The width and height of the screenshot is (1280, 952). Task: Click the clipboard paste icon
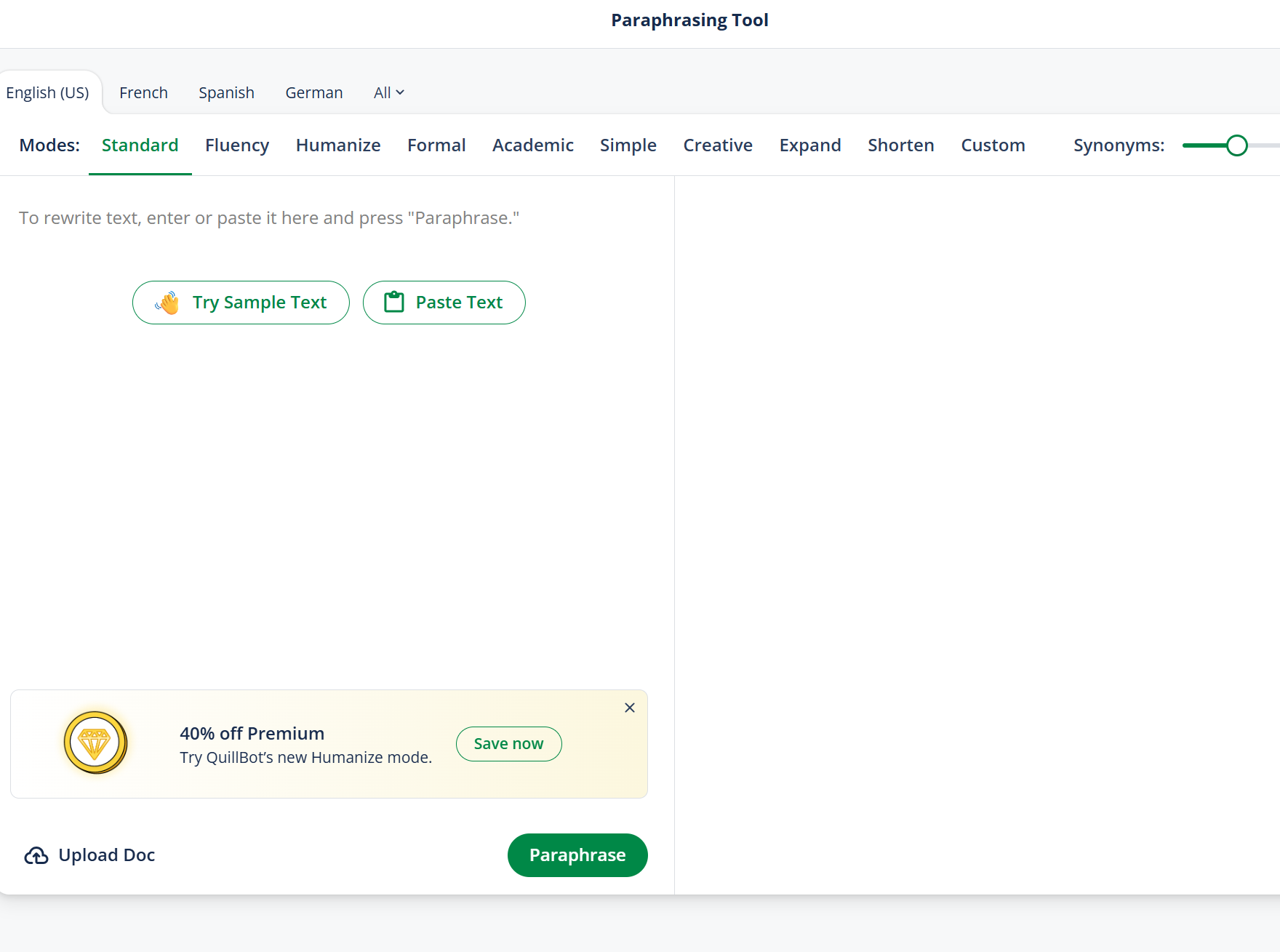[x=394, y=303]
